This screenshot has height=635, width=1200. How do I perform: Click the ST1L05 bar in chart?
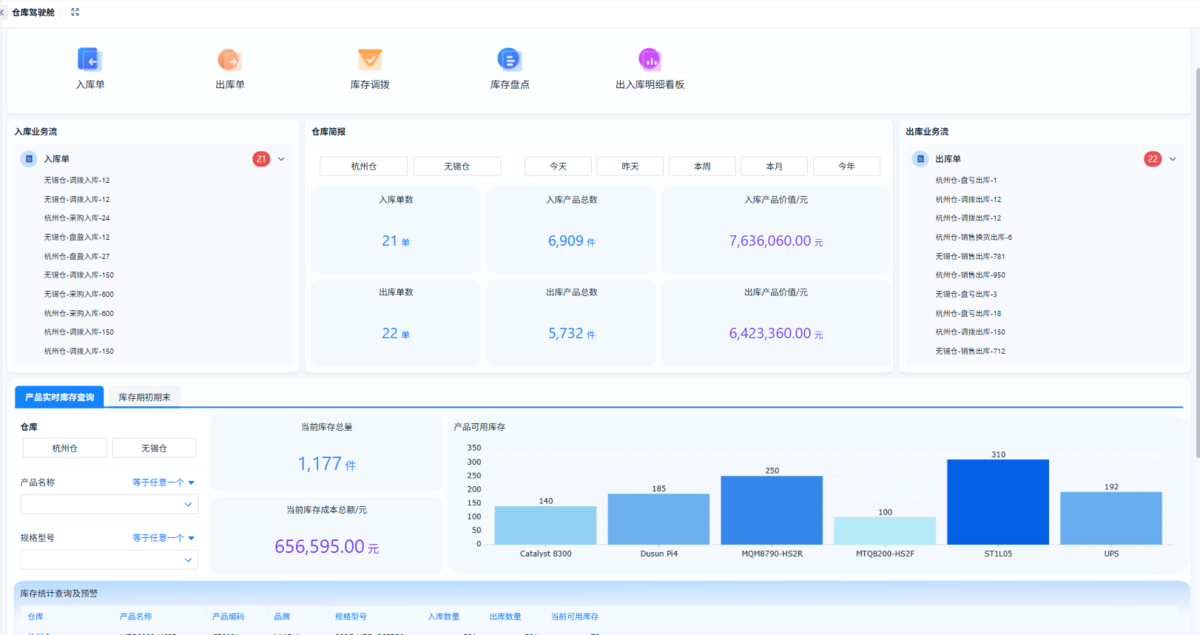pyautogui.click(x=997, y=502)
